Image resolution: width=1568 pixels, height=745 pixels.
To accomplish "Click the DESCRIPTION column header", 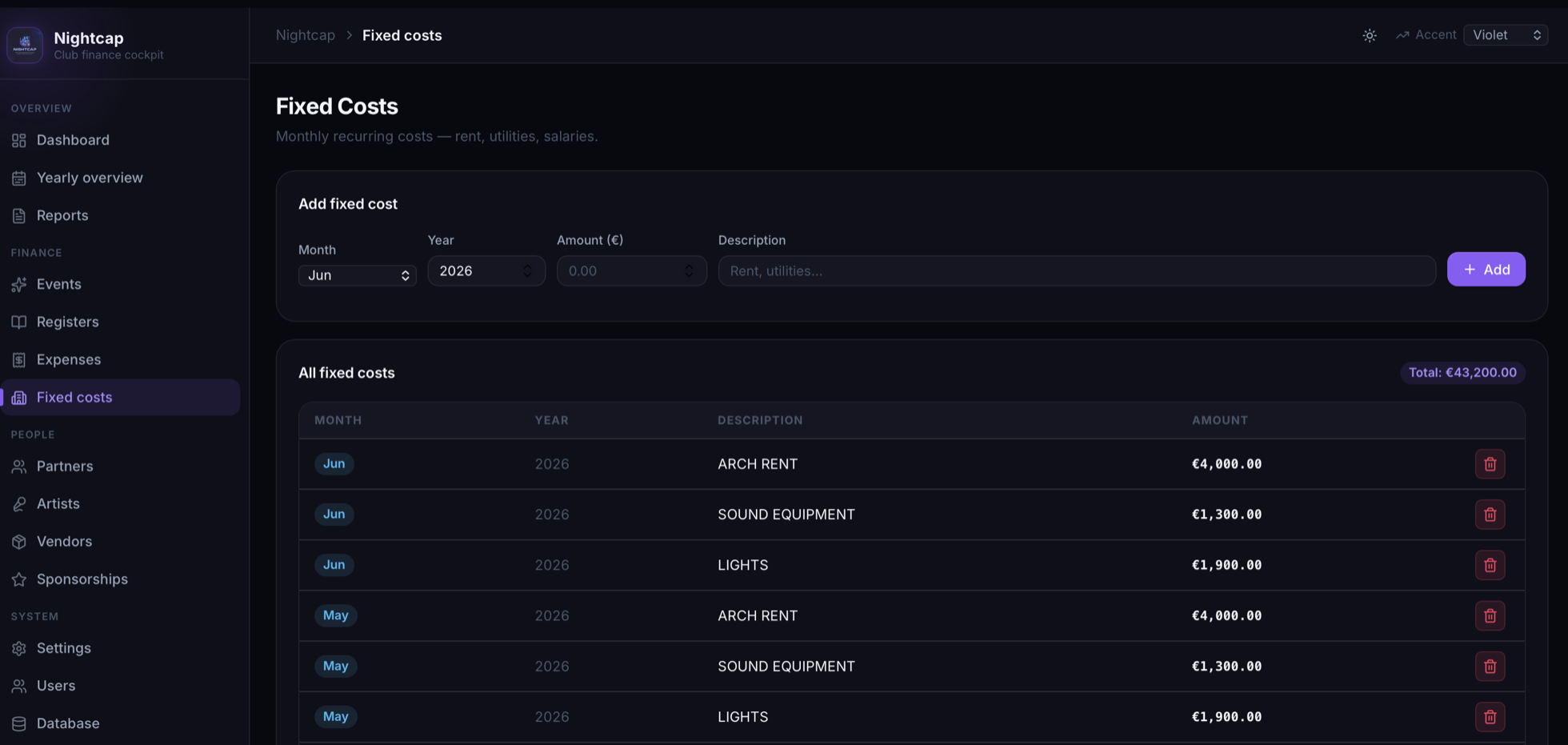I will point(760,420).
